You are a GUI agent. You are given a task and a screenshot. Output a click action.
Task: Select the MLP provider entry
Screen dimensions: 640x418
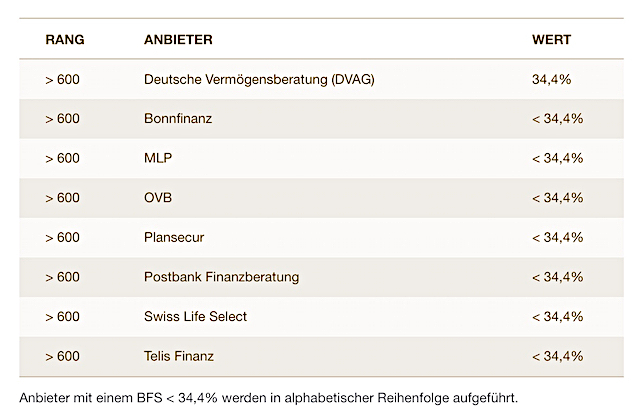click(x=159, y=158)
